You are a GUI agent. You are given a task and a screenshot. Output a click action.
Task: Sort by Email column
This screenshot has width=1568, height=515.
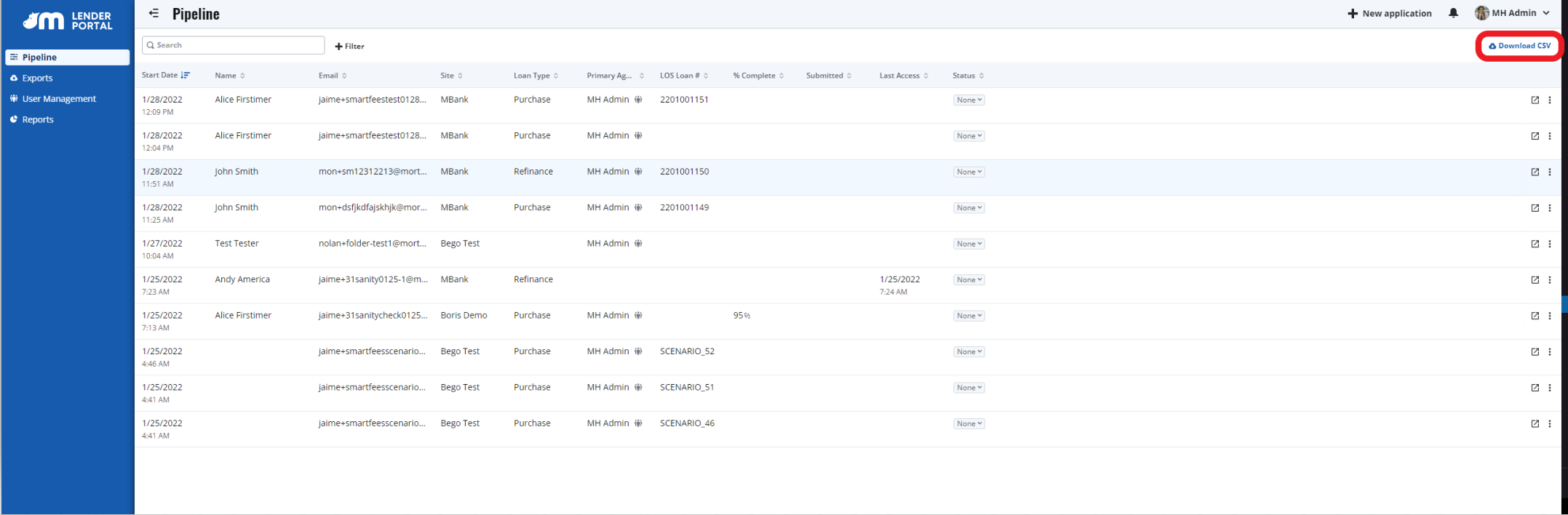point(333,76)
